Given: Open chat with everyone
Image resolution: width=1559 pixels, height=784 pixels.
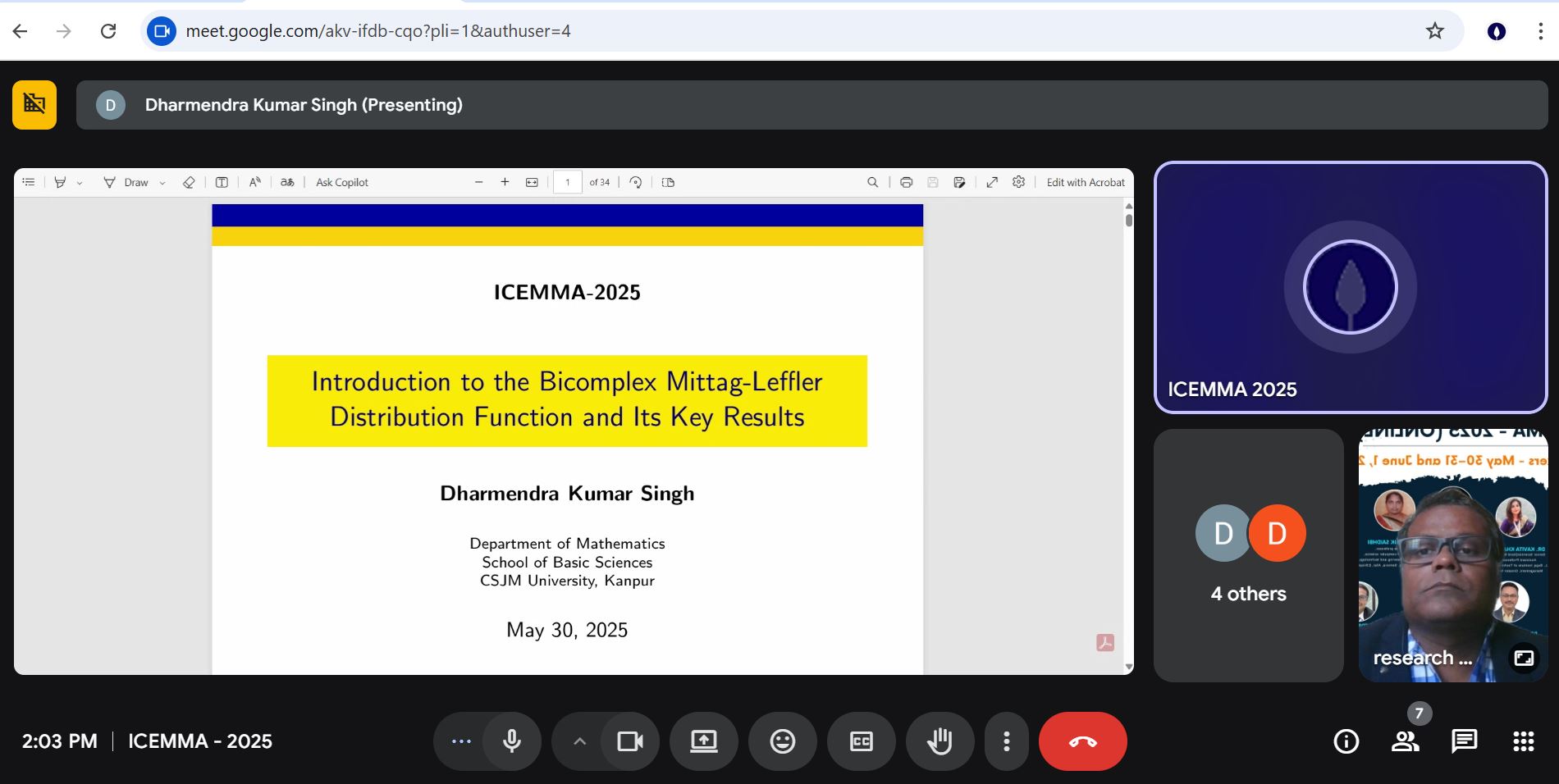Looking at the screenshot, I should tap(1464, 741).
